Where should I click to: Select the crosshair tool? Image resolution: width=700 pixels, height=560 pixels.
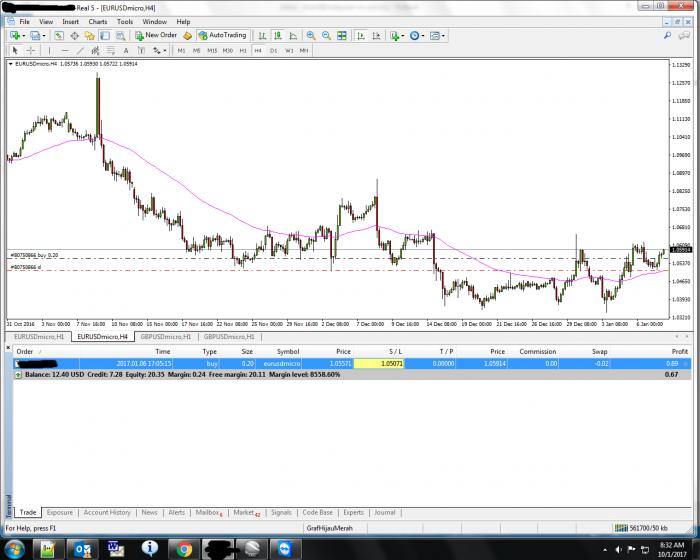(30, 50)
